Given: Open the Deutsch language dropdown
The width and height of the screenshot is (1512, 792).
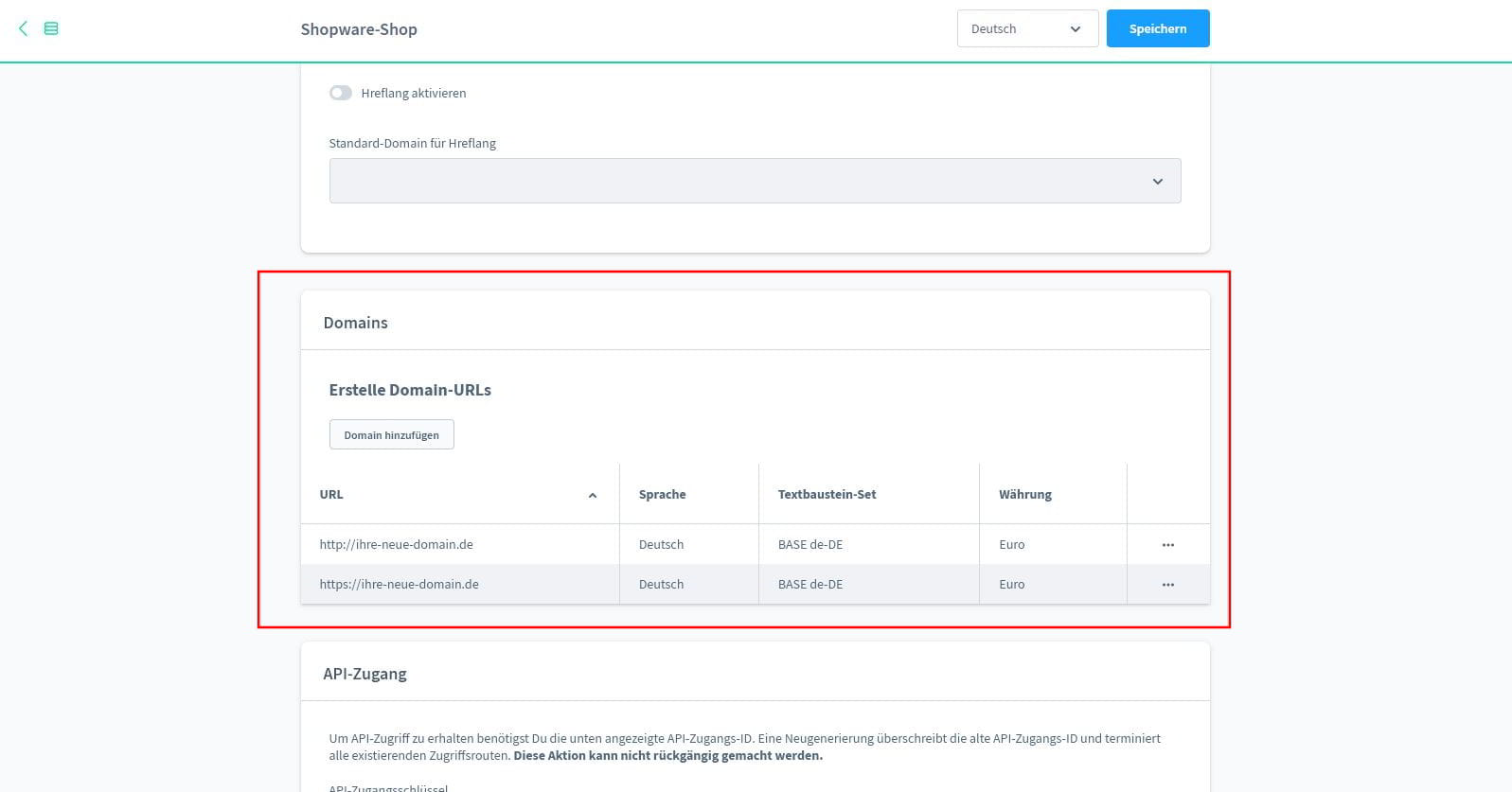Looking at the screenshot, I should pyautogui.click(x=1027, y=28).
